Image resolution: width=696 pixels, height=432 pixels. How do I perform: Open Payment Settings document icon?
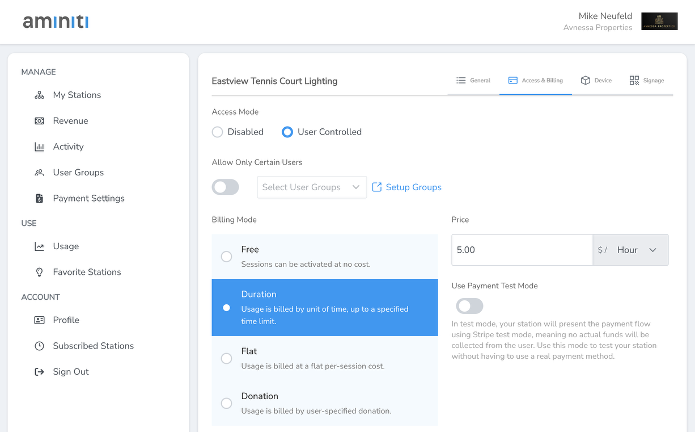point(40,198)
